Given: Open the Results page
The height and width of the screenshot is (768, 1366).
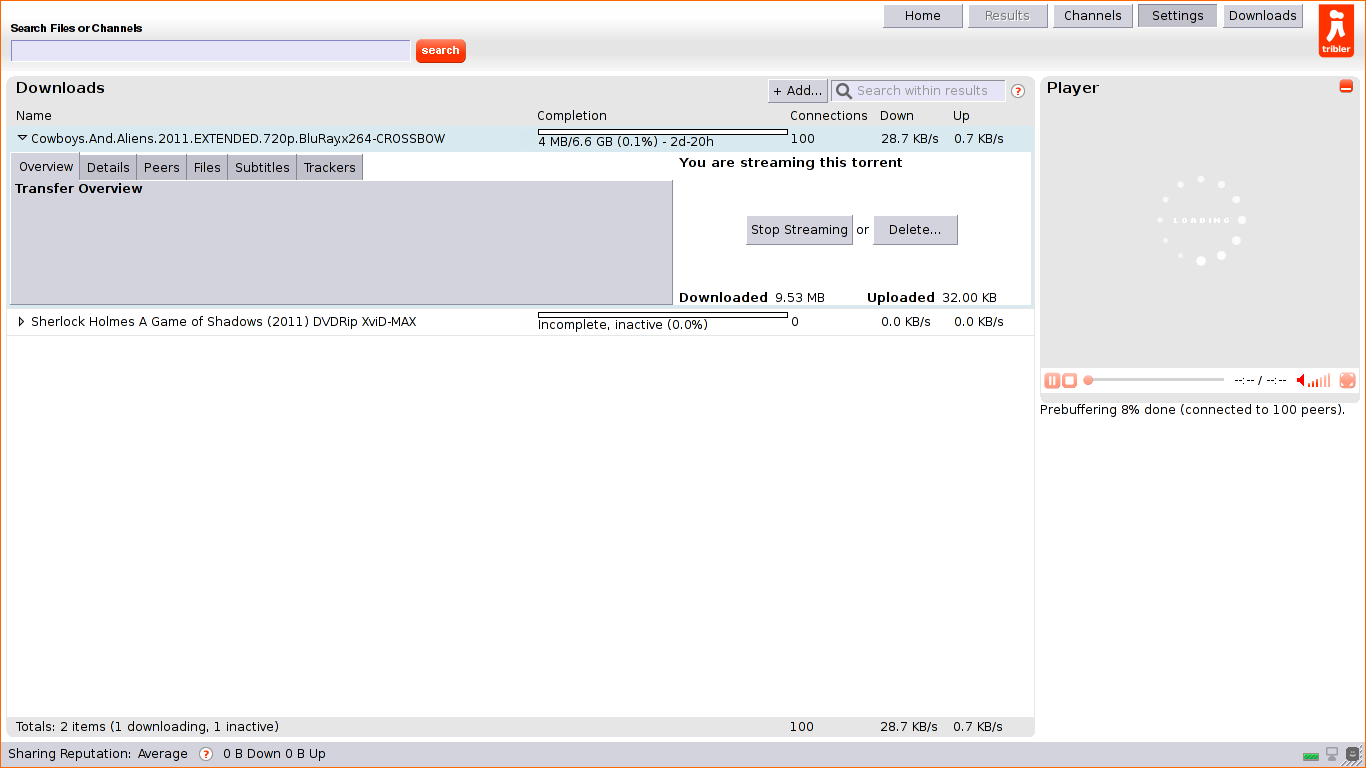Looking at the screenshot, I should point(1007,16).
